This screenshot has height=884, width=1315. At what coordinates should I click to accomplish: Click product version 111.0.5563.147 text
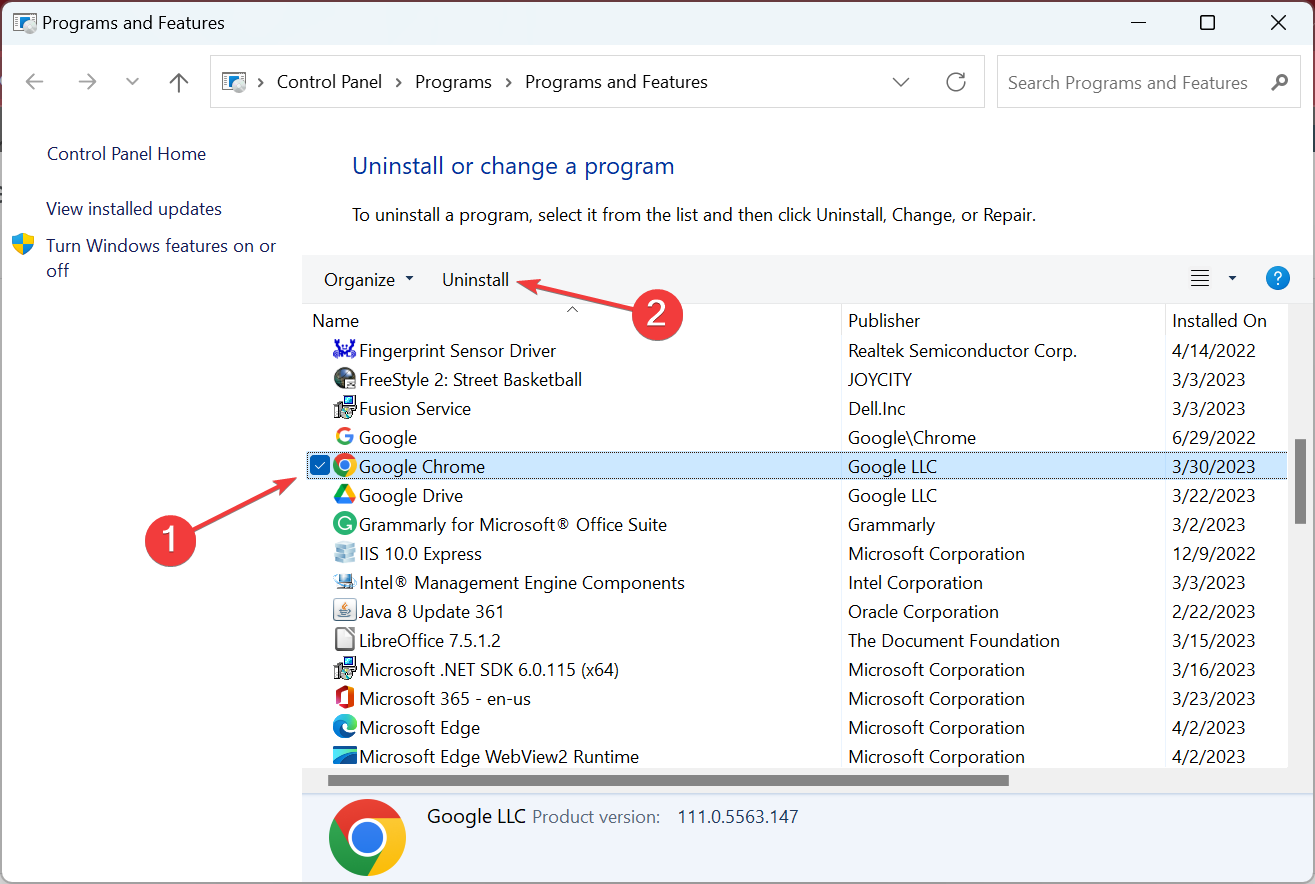tap(738, 817)
